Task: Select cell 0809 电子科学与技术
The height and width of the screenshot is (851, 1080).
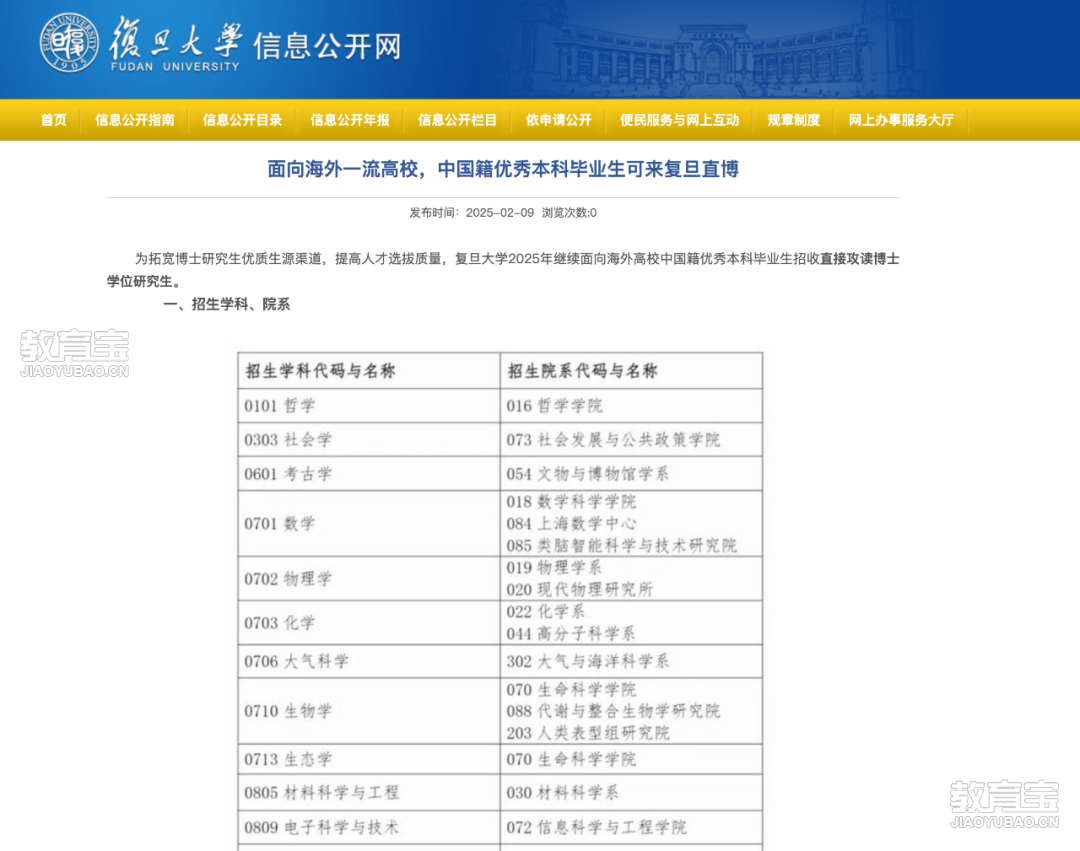Action: click(368, 827)
